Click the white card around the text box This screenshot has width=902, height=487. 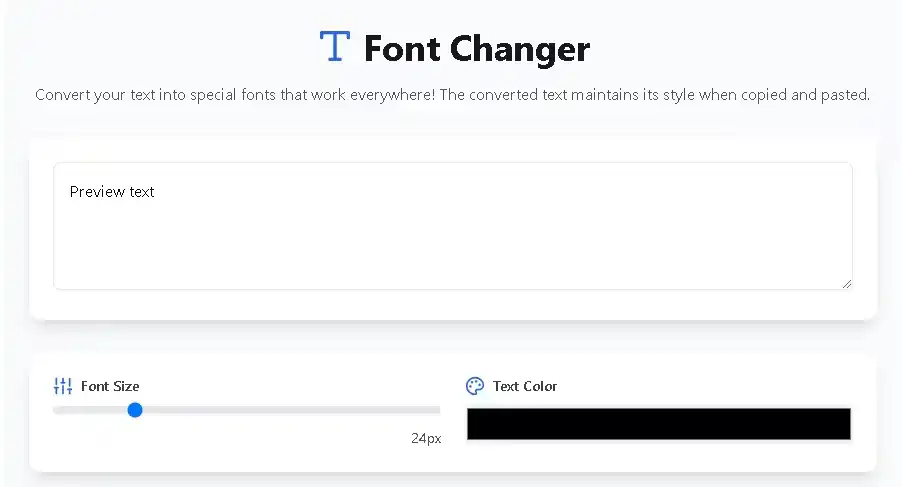(452, 305)
